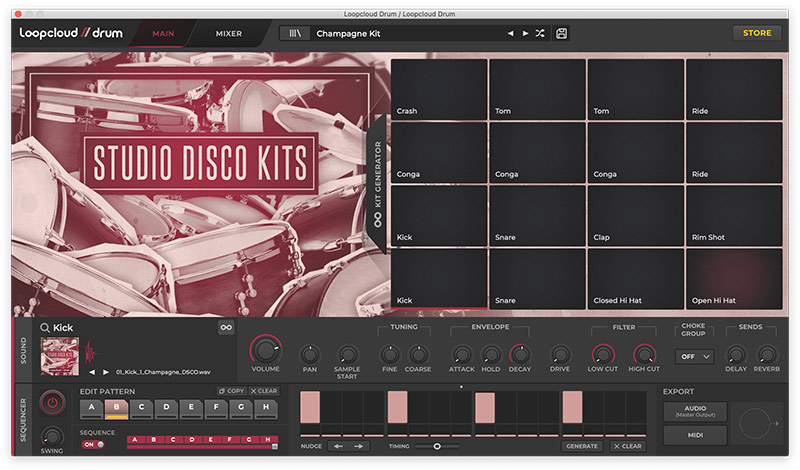This screenshot has height=470, width=800.
Task: Click the Volume knob
Action: click(265, 350)
